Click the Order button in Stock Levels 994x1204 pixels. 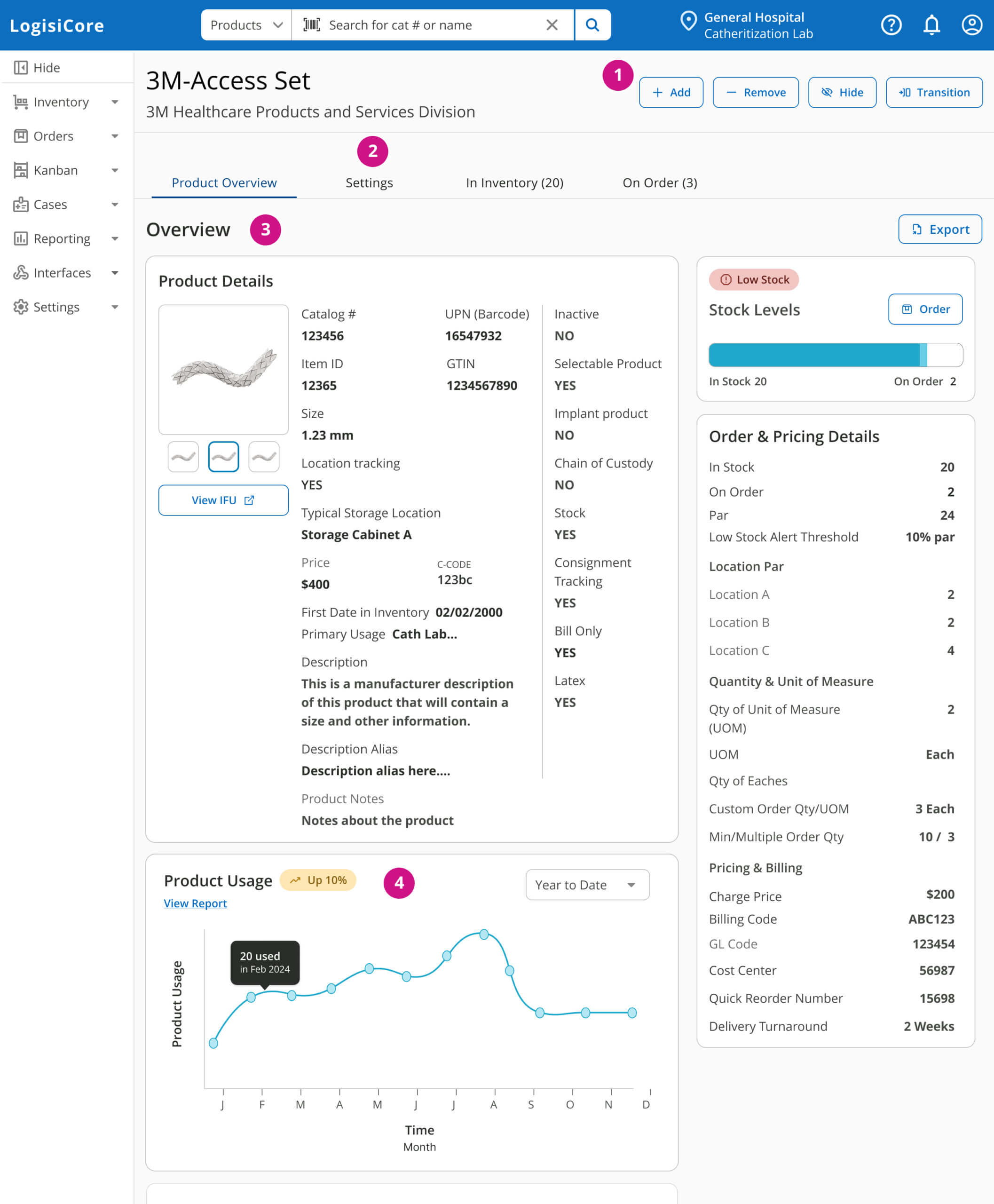925,309
